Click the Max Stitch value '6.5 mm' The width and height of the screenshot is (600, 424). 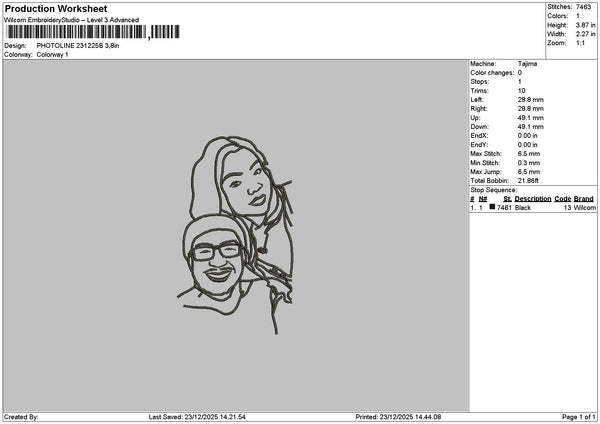[x=529, y=154]
